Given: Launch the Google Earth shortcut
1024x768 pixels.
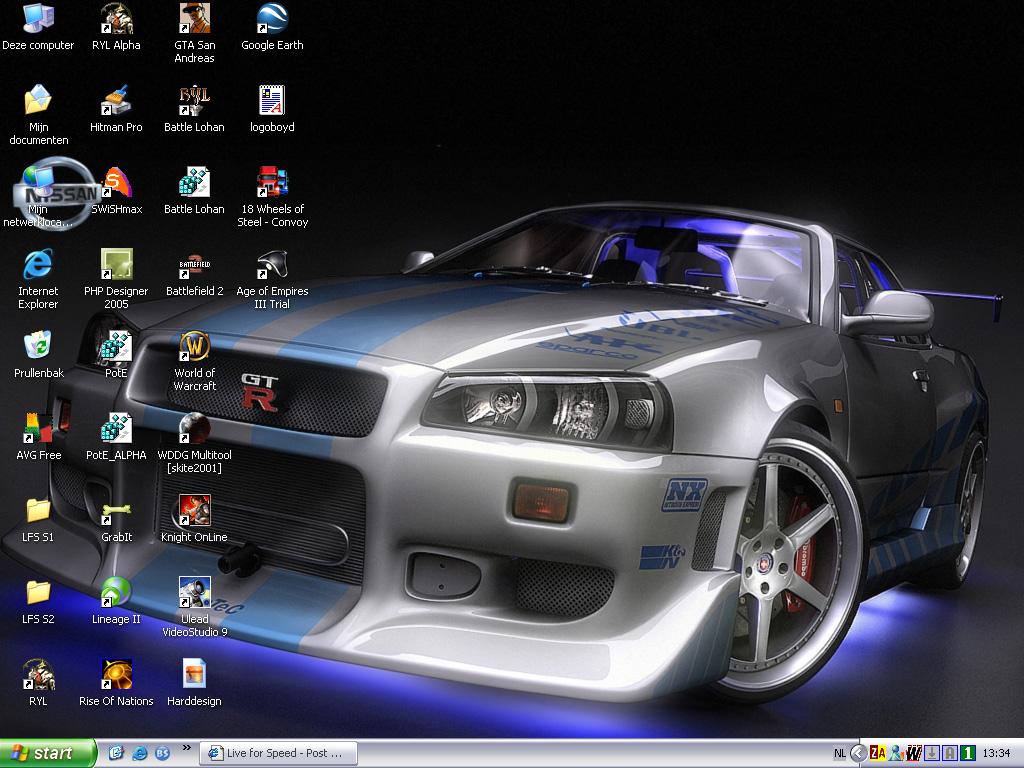Looking at the screenshot, I should point(272,27).
